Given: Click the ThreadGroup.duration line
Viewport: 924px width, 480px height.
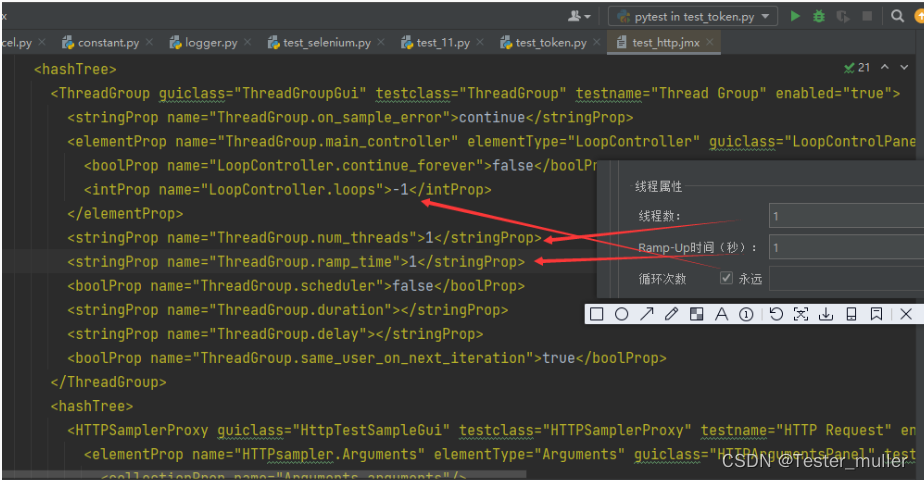Looking at the screenshot, I should (288, 310).
